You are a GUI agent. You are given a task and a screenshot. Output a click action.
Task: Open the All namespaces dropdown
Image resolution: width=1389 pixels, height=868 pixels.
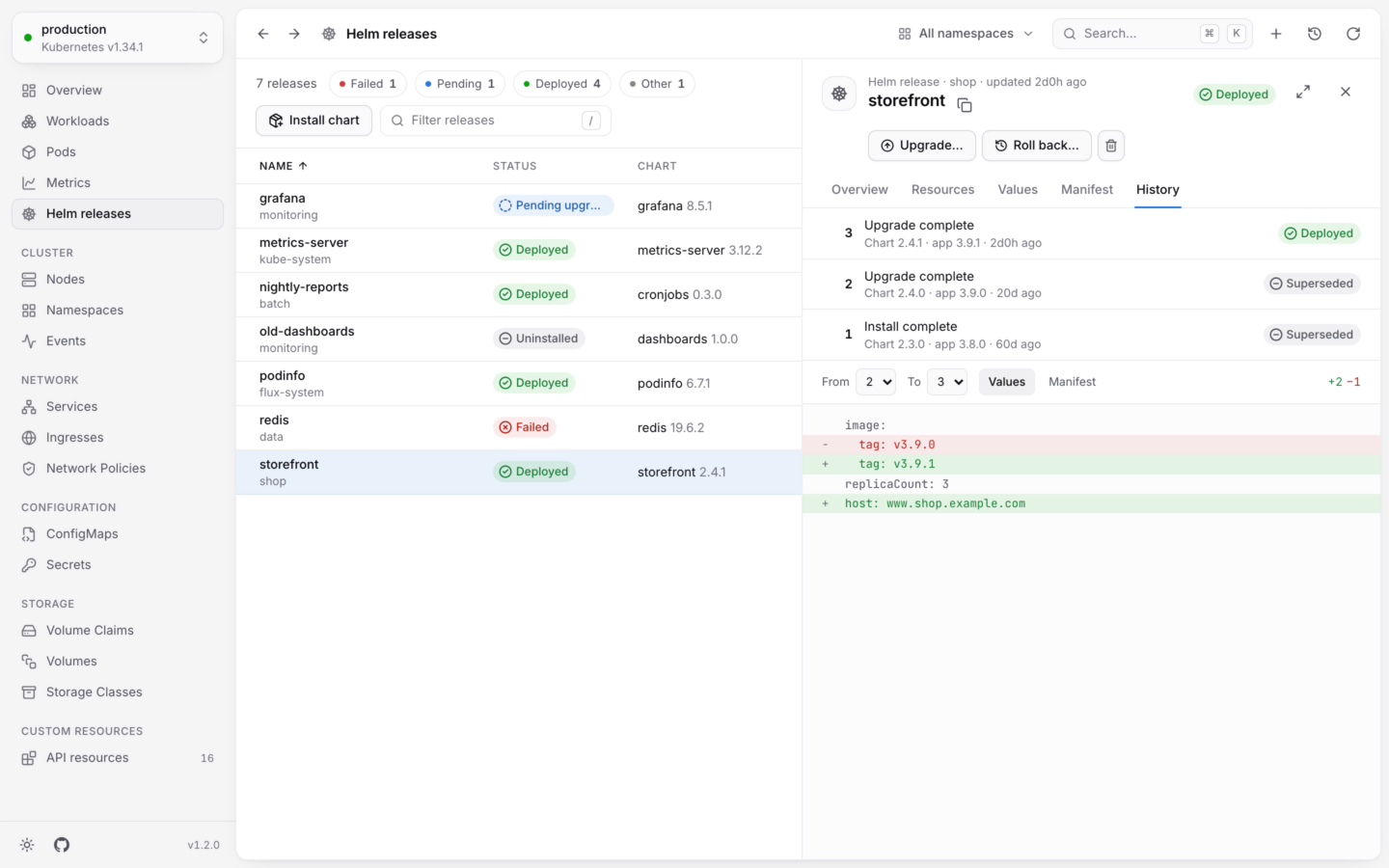tap(966, 34)
